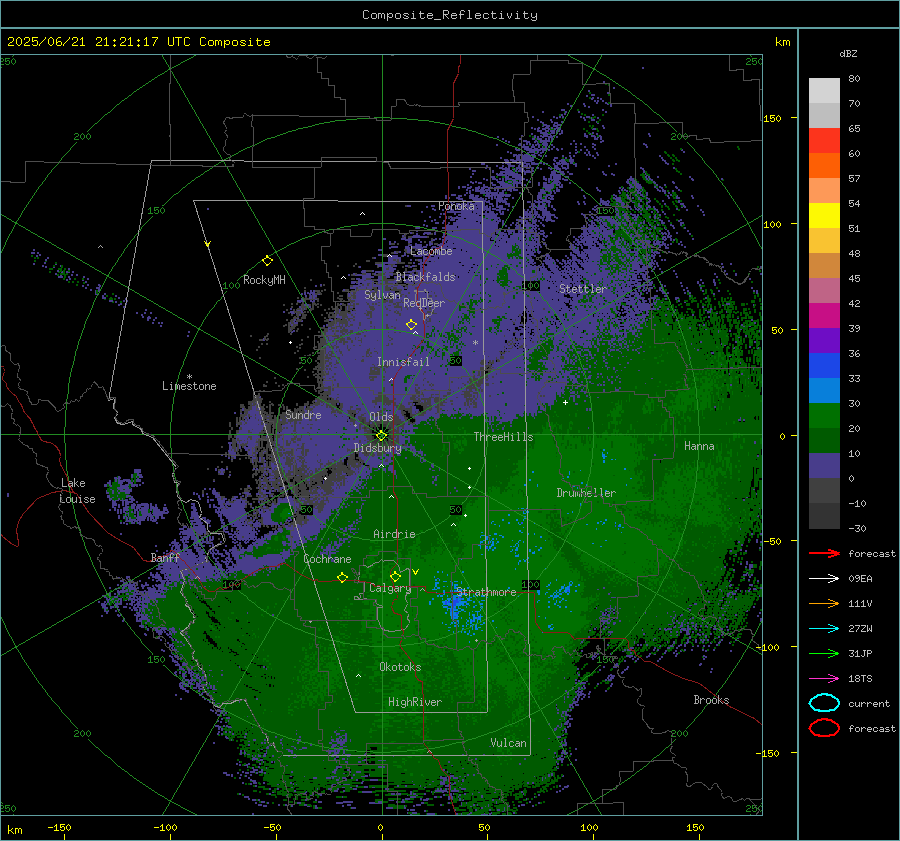Click the light gray 70-80 dBZ swatch
This screenshot has width=900, height=841.
tap(824, 90)
